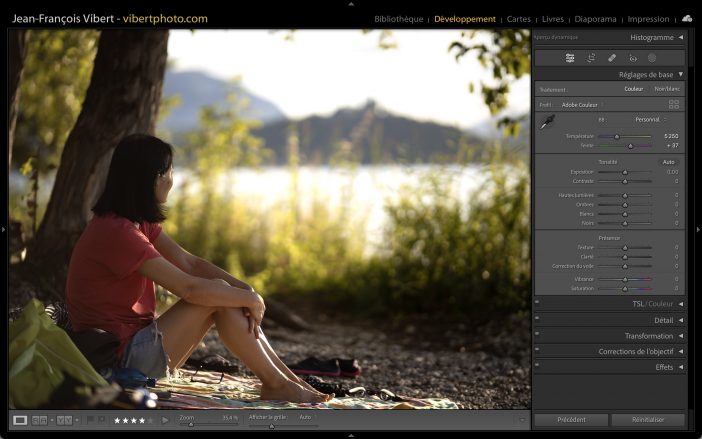Open the Cartes module
Image resolution: width=702 pixels, height=439 pixels.
(519, 19)
